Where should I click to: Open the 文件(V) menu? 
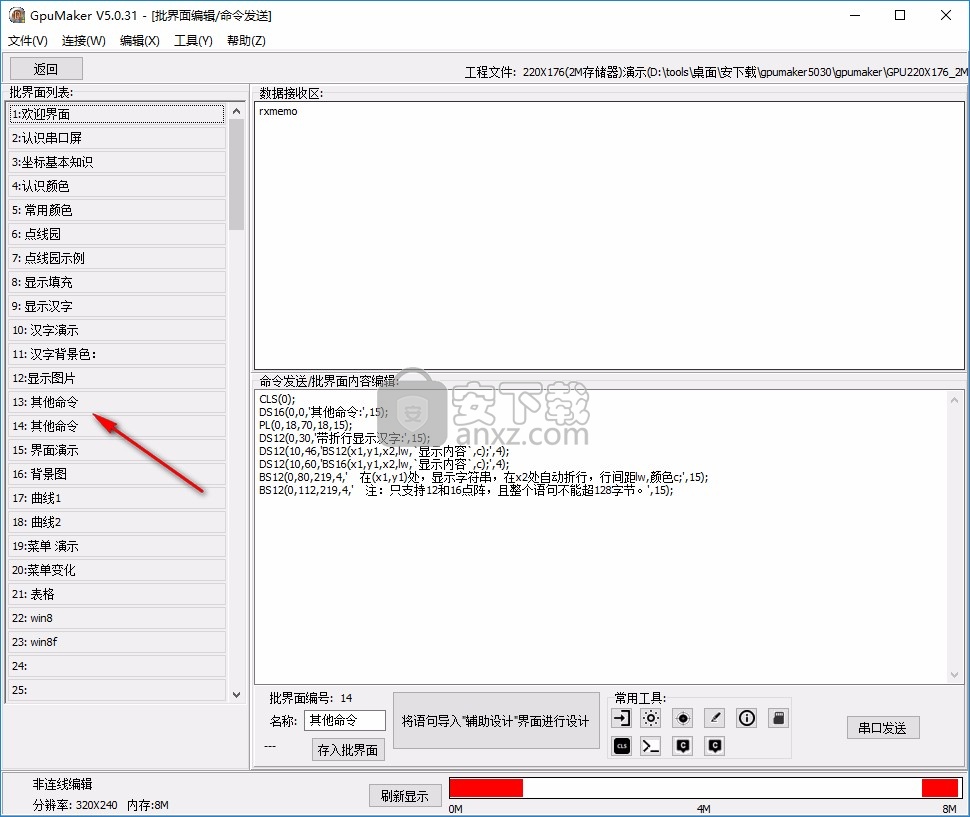tap(27, 41)
